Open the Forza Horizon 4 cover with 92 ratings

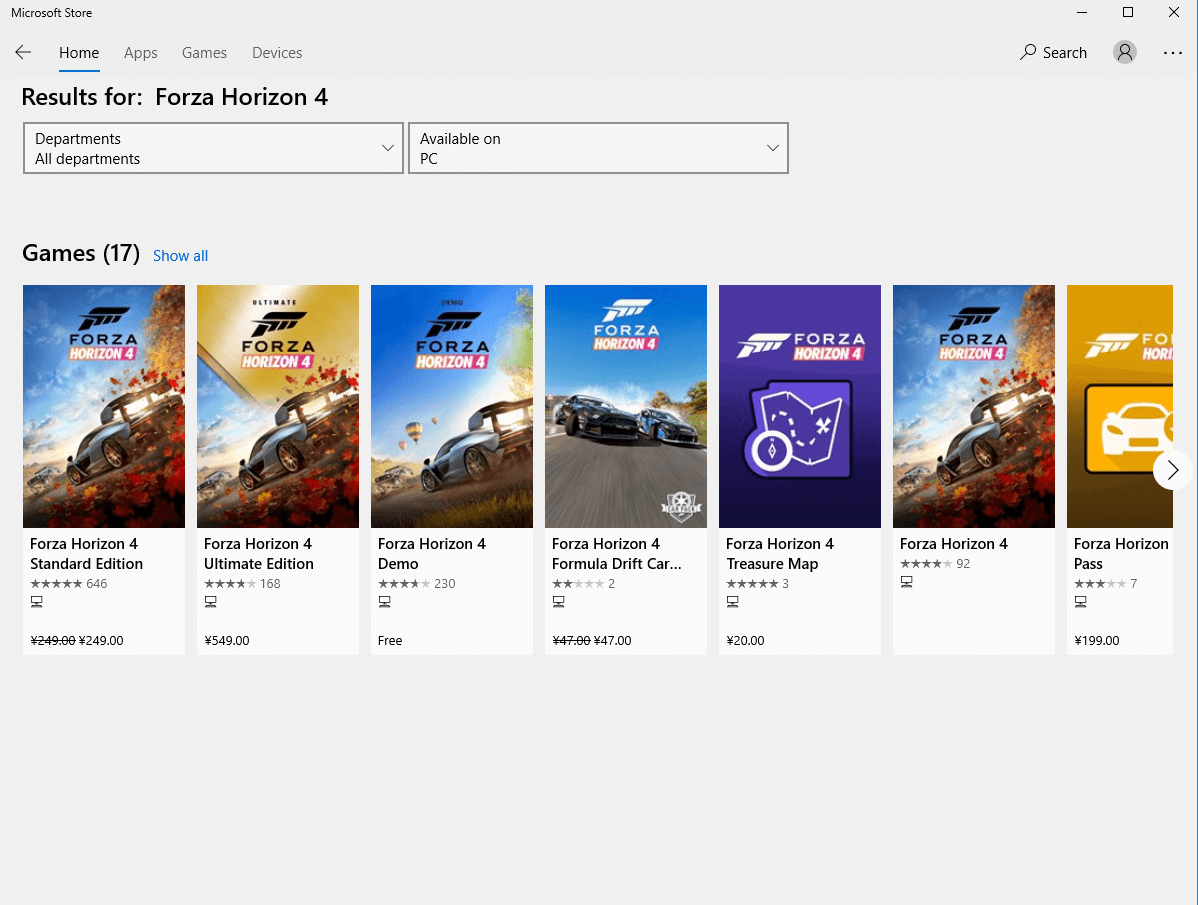[973, 406]
